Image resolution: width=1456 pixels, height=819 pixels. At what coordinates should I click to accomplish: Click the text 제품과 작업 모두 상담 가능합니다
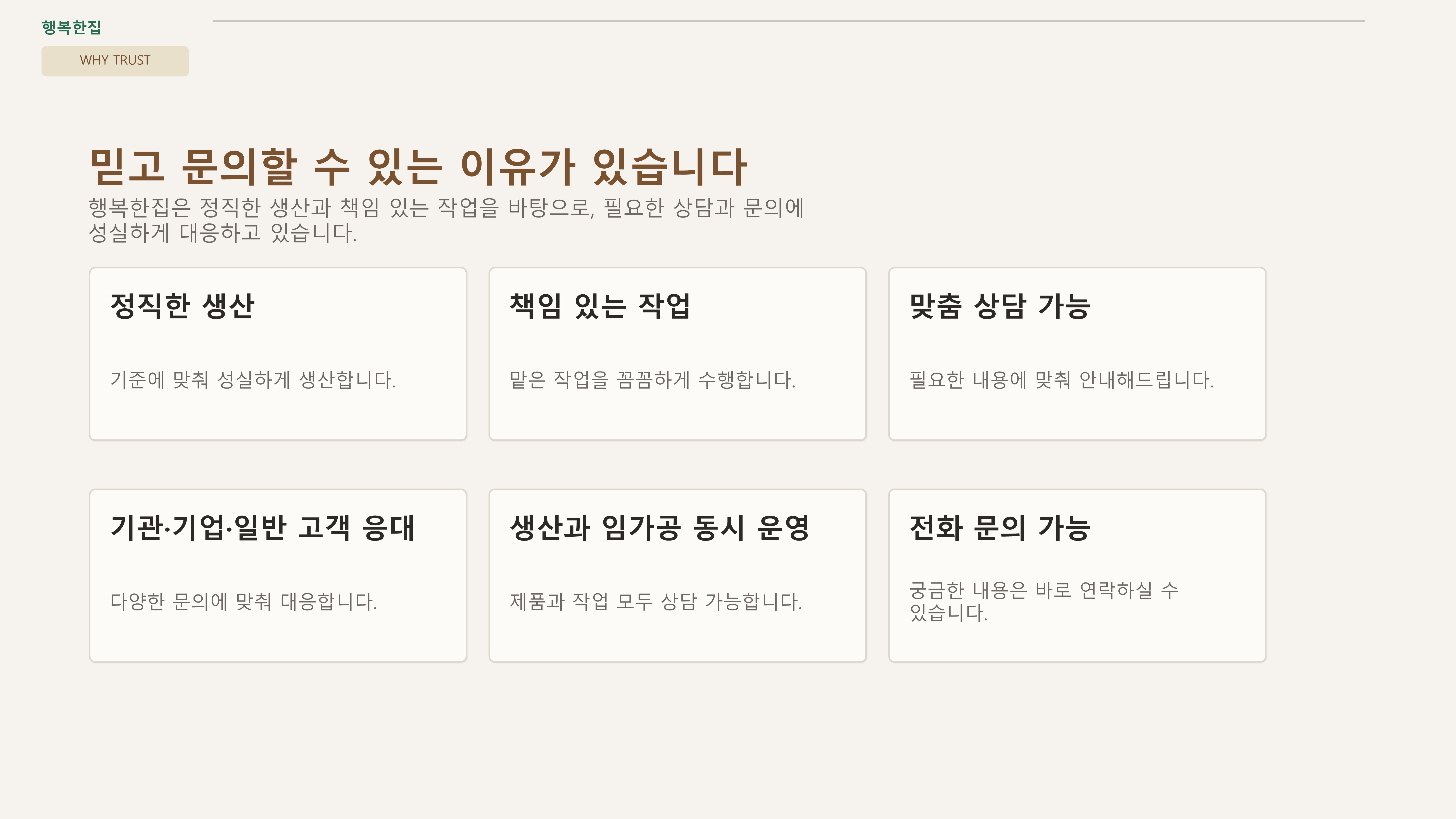click(x=656, y=601)
